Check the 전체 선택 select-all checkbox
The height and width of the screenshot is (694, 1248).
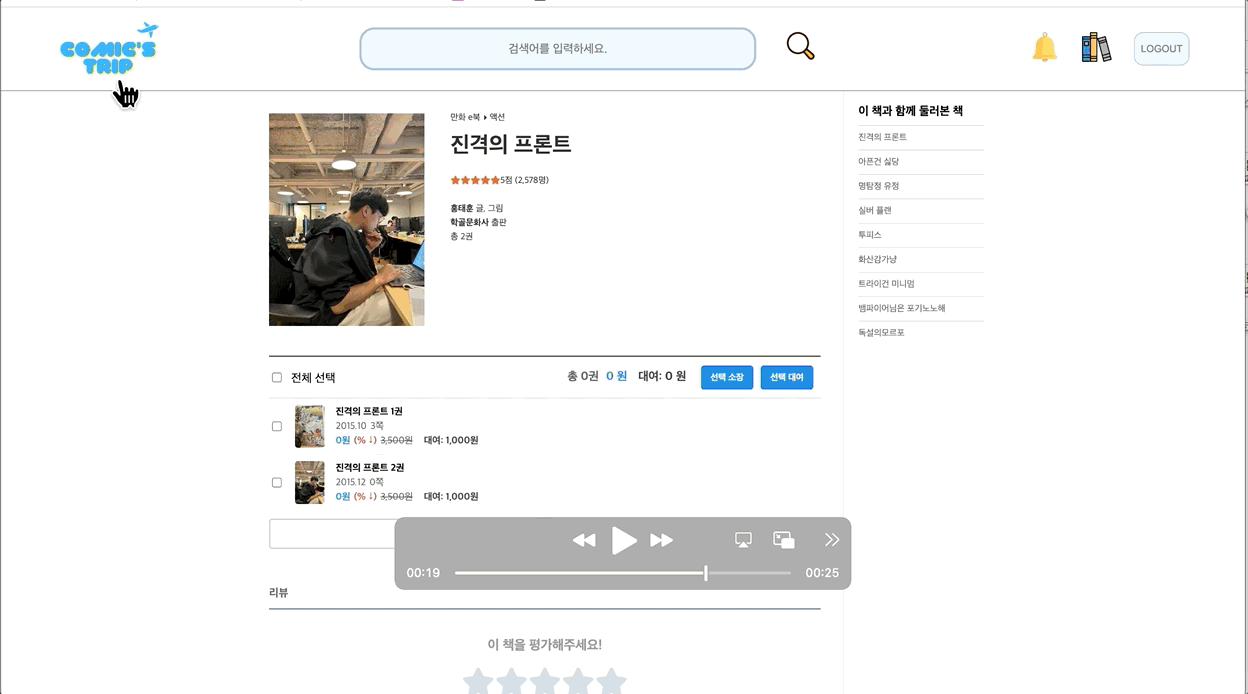276,377
